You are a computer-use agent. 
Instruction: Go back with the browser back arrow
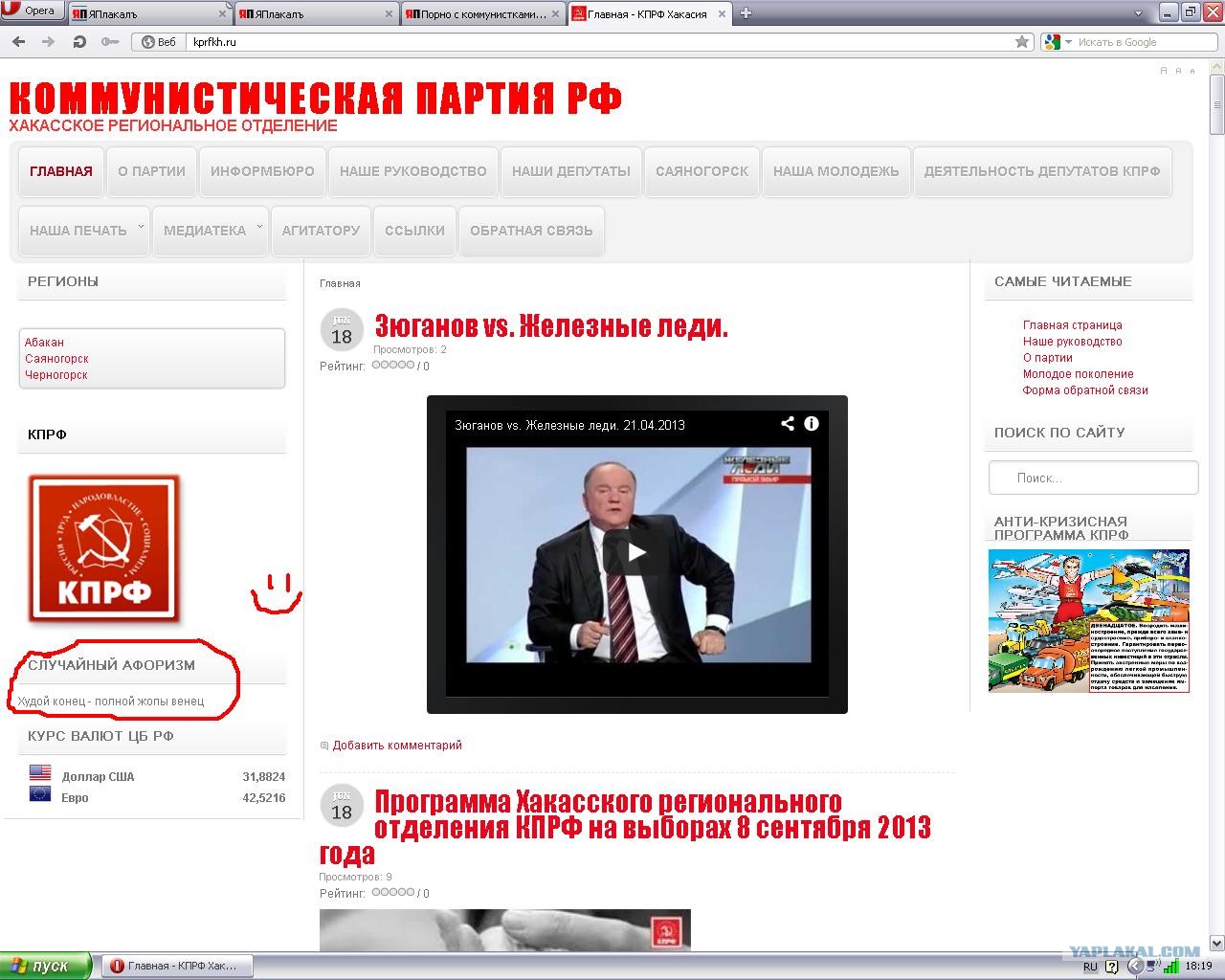click(18, 42)
